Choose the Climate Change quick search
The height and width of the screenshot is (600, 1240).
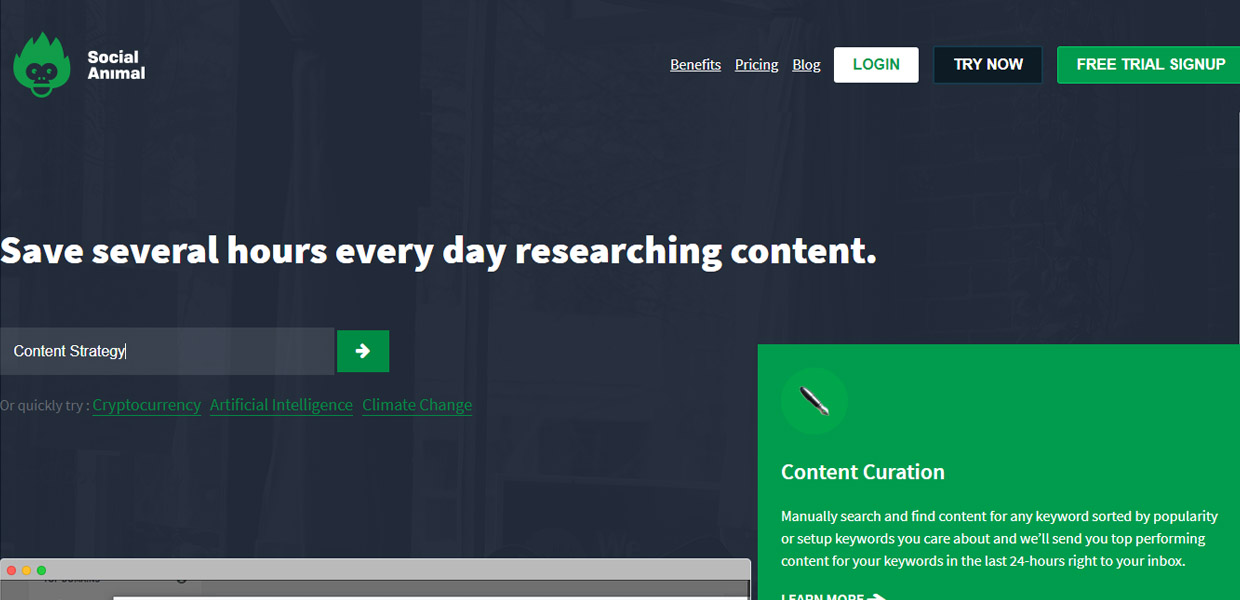(417, 405)
